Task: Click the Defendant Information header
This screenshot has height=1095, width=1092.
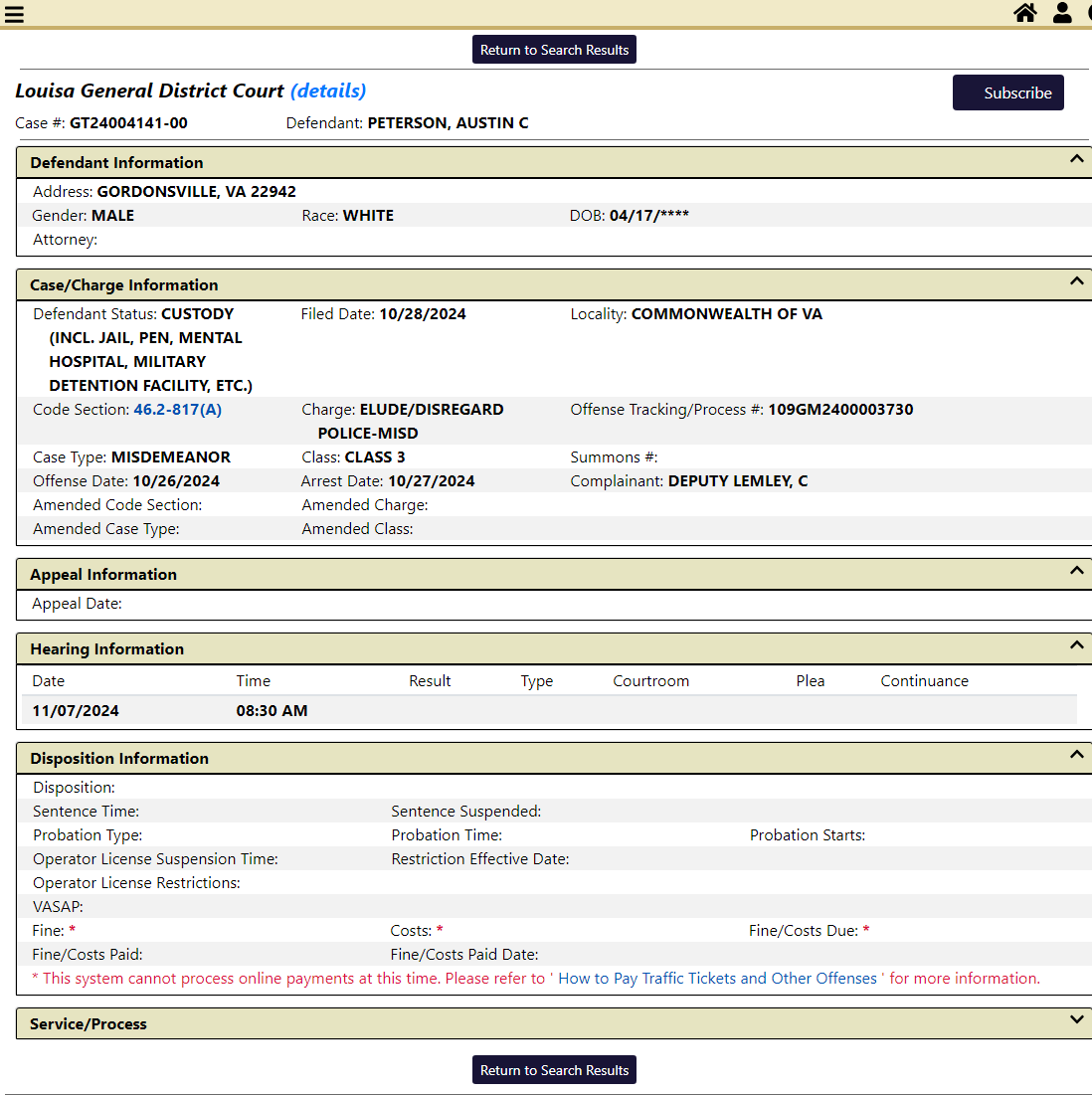Action: click(554, 163)
